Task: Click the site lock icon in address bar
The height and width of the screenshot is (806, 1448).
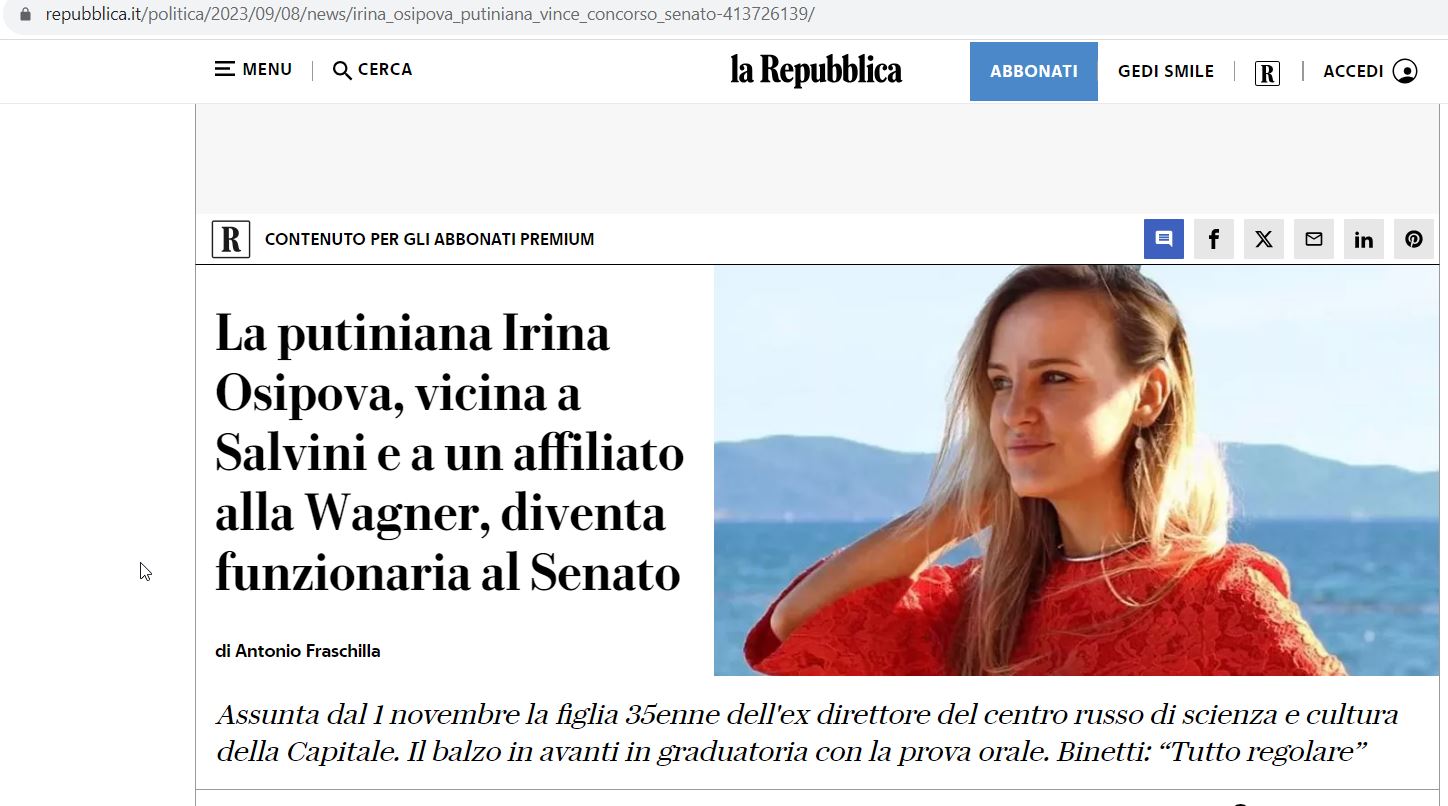Action: pyautogui.click(x=26, y=15)
